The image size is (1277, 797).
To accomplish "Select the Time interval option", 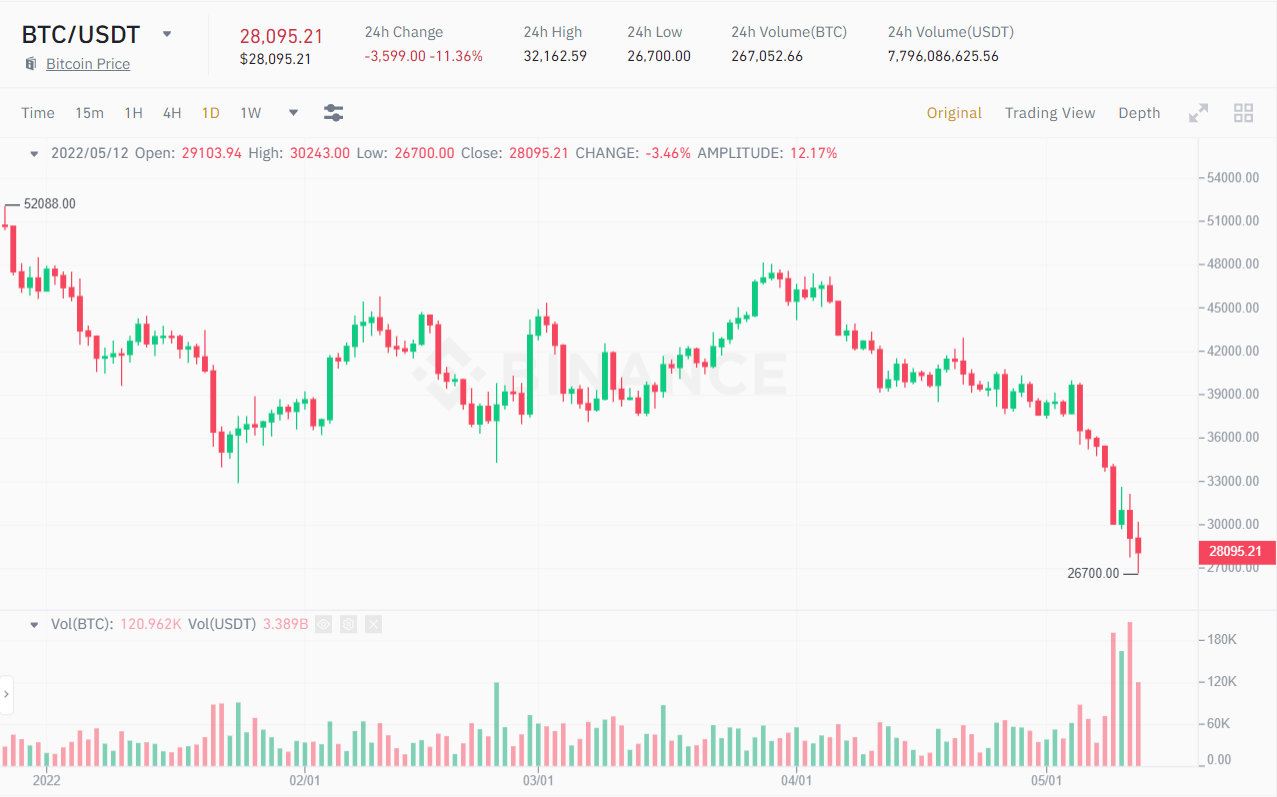I will [x=38, y=113].
